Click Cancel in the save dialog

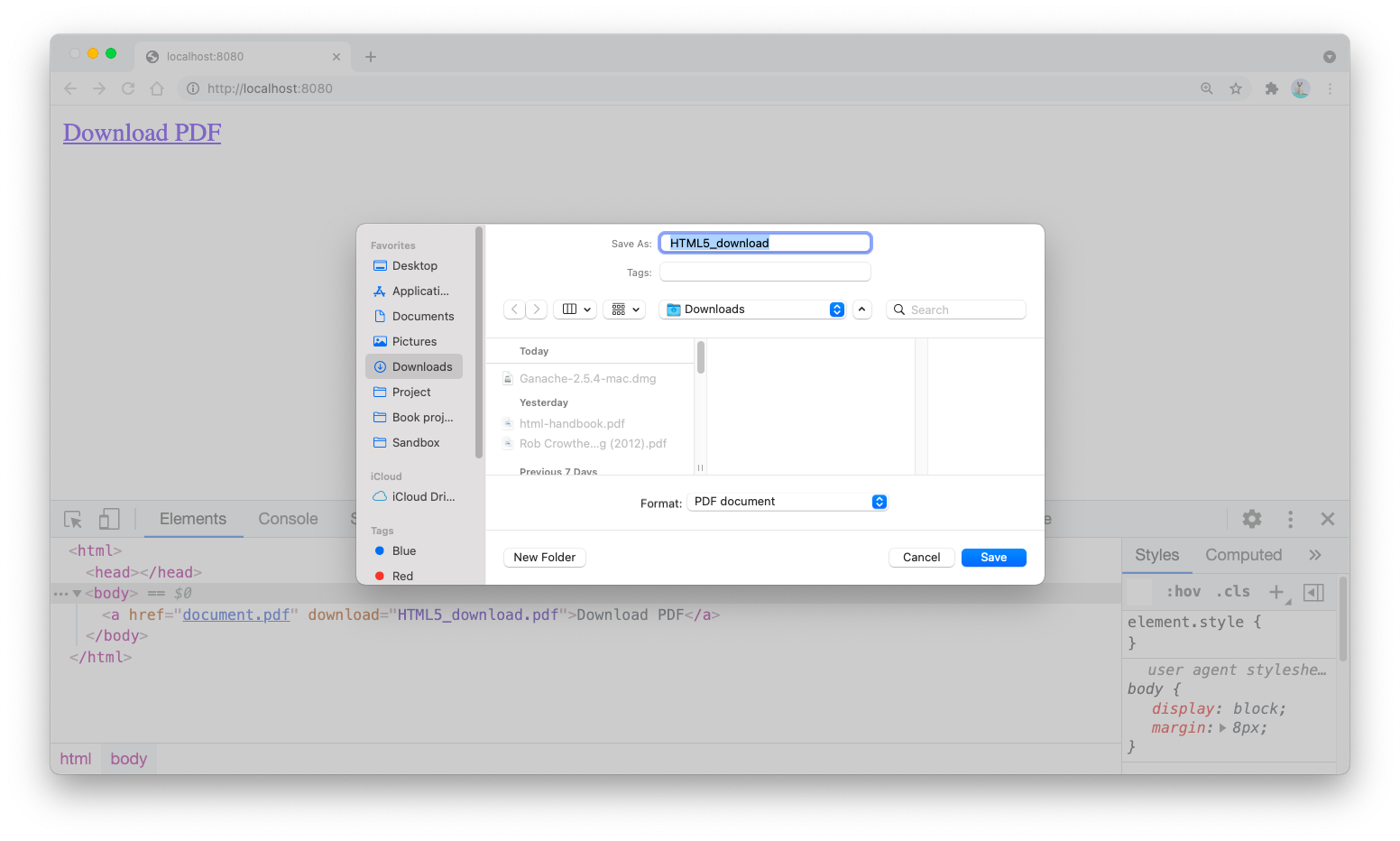point(922,558)
